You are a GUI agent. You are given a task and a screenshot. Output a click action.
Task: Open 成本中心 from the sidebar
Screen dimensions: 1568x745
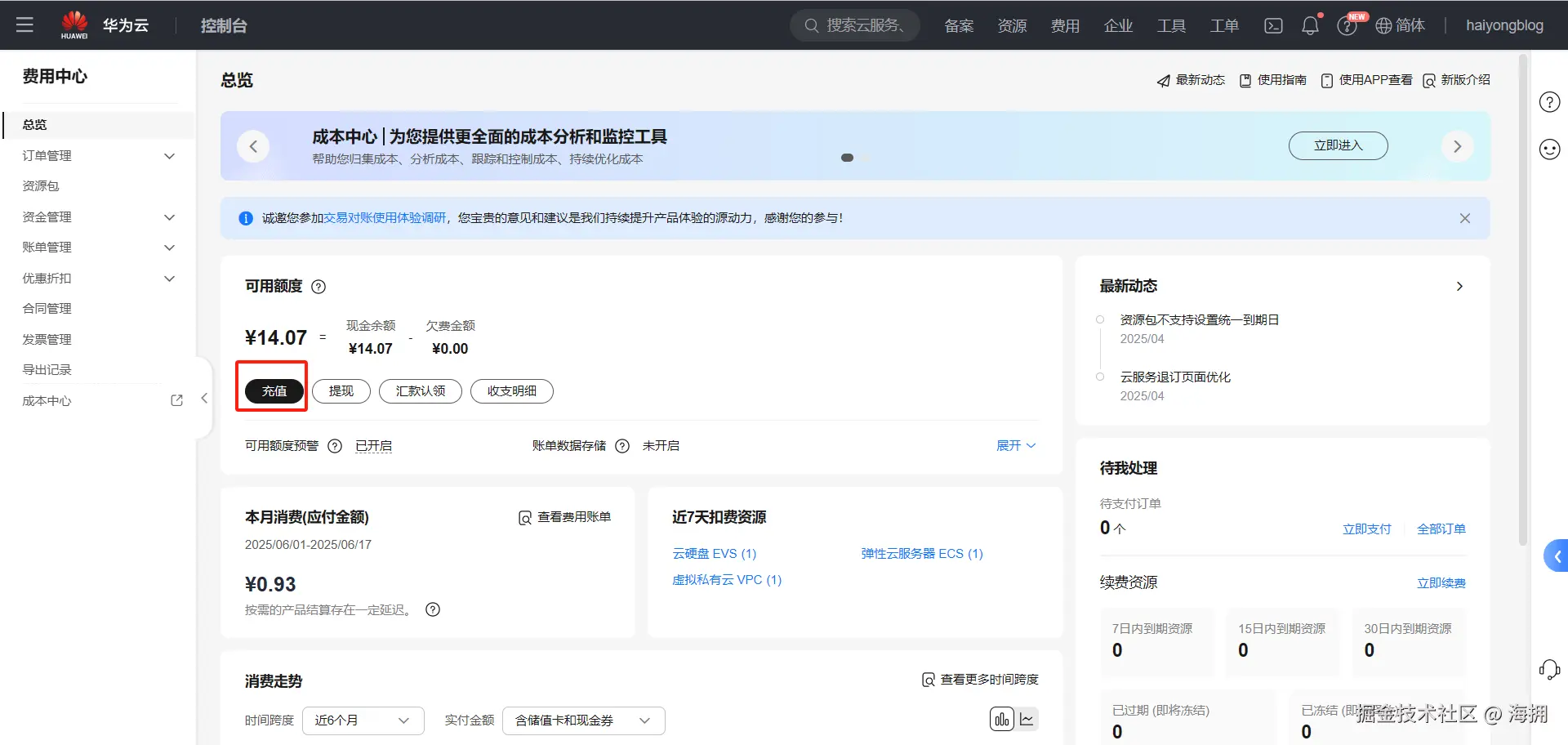tap(47, 400)
